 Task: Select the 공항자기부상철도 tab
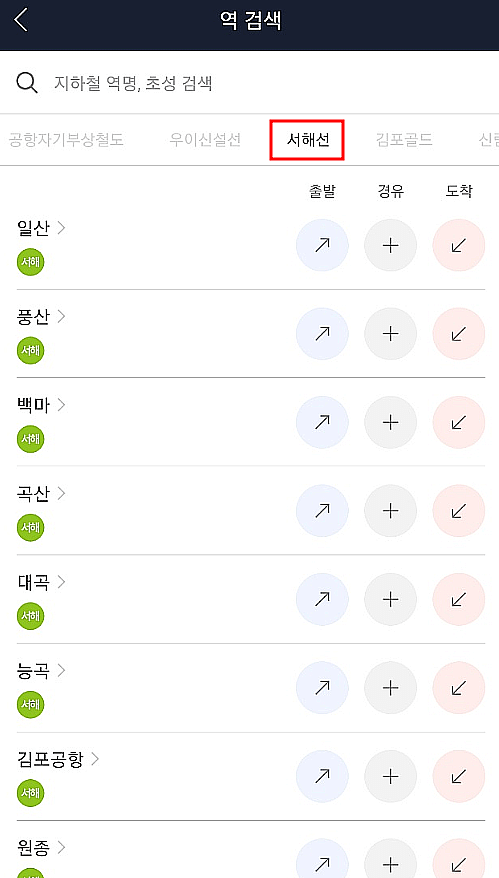(x=66, y=139)
